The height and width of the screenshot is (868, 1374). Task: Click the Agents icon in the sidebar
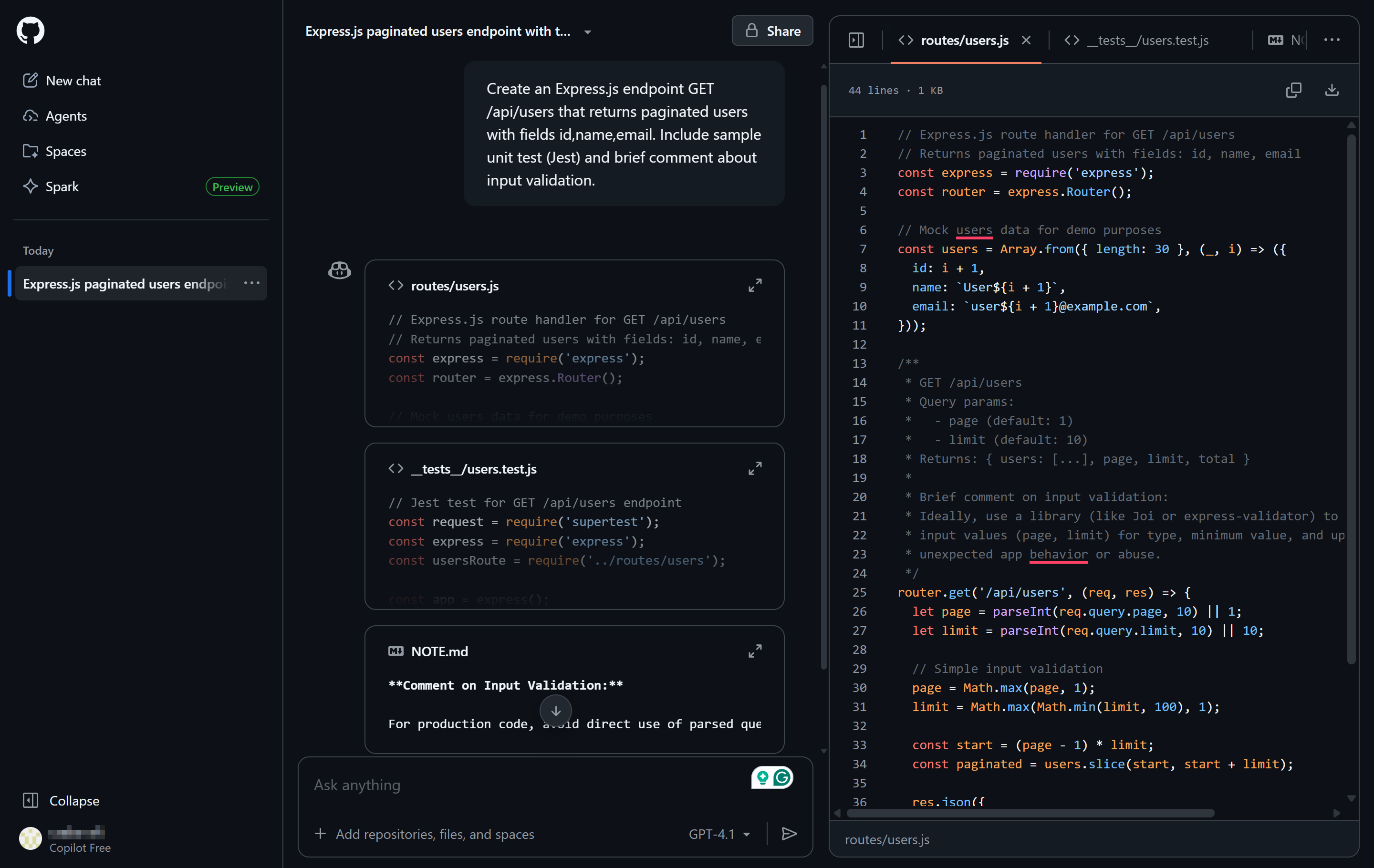[x=30, y=116]
